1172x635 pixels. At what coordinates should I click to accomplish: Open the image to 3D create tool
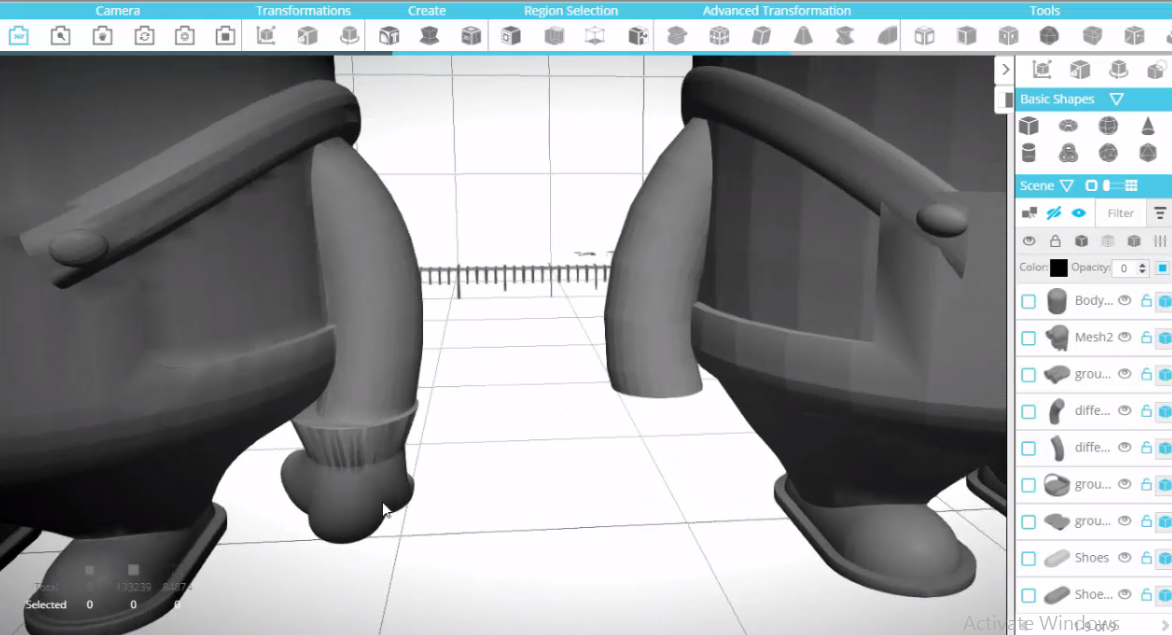(x=471, y=36)
